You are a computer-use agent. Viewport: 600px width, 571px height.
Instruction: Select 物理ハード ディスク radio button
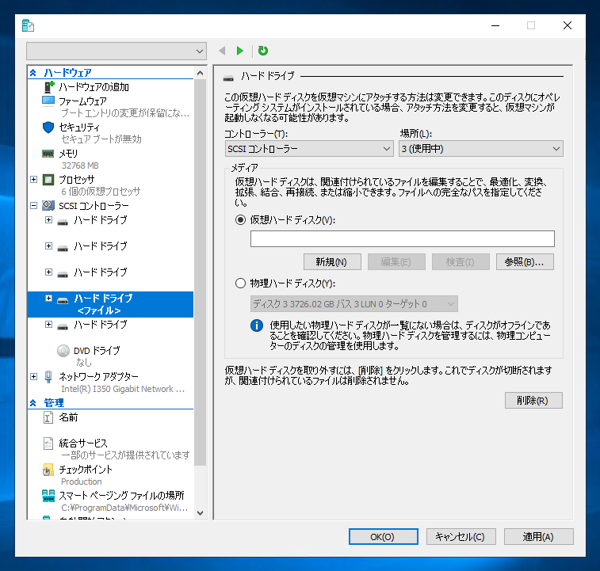240,283
